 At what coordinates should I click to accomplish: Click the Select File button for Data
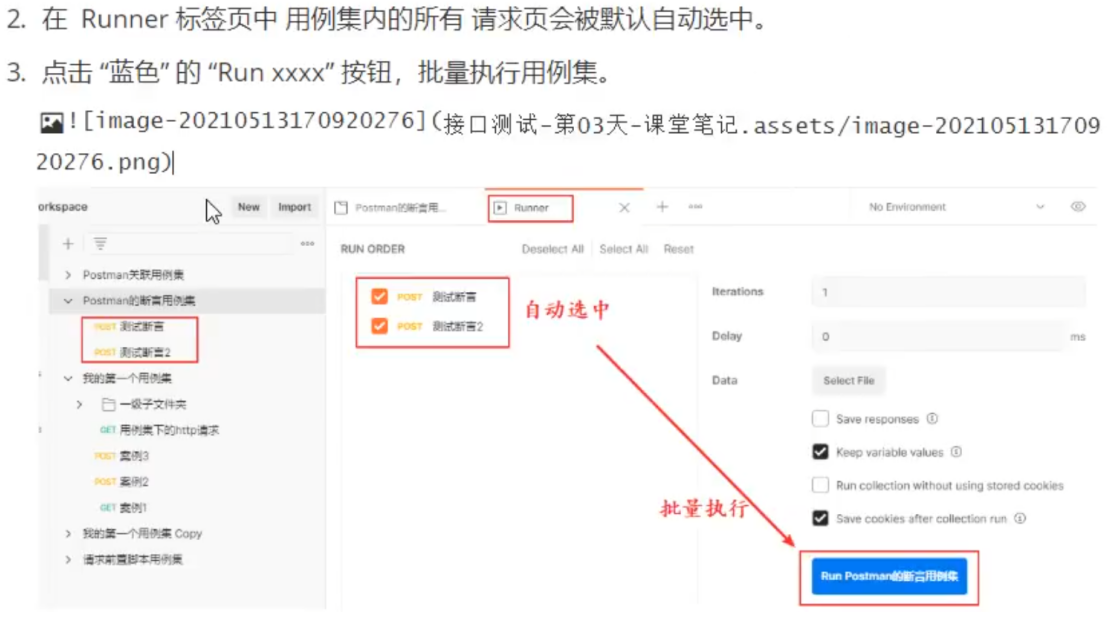(848, 380)
